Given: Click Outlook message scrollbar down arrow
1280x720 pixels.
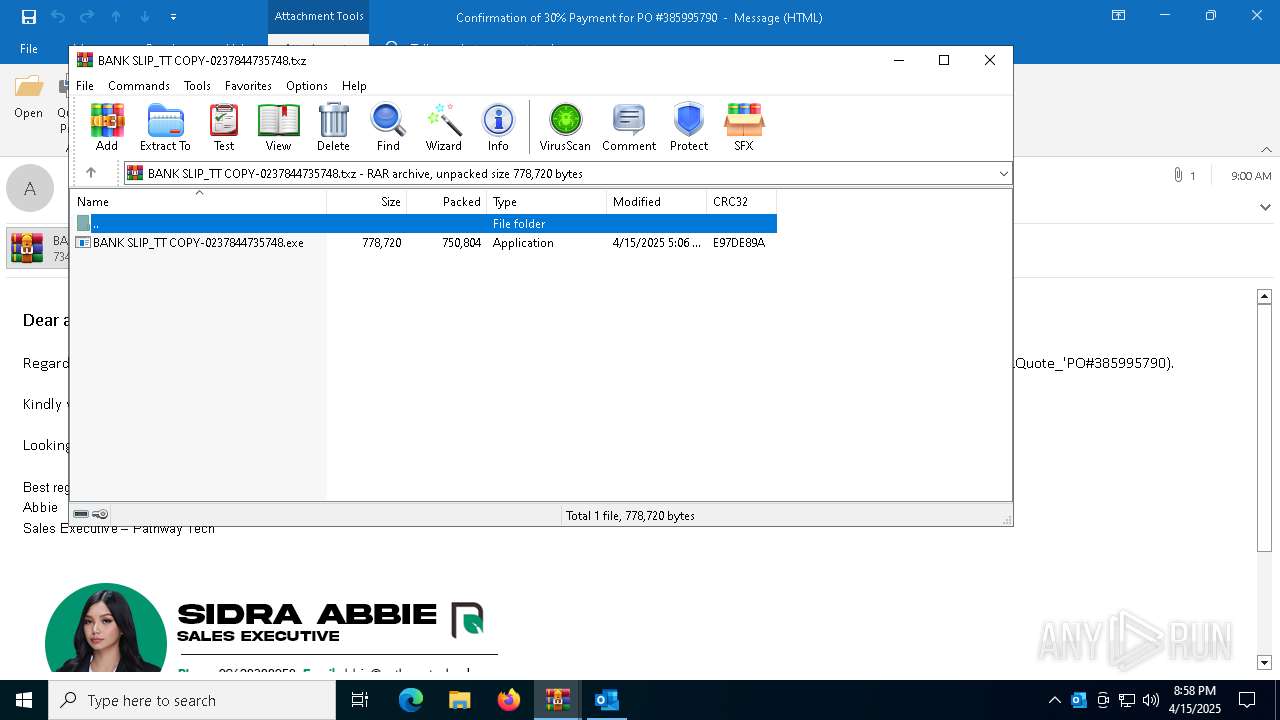Looking at the screenshot, I should (1264, 662).
